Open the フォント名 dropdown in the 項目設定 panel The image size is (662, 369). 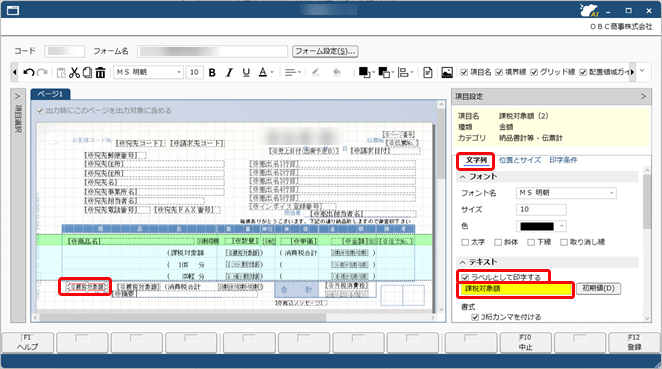pos(611,193)
